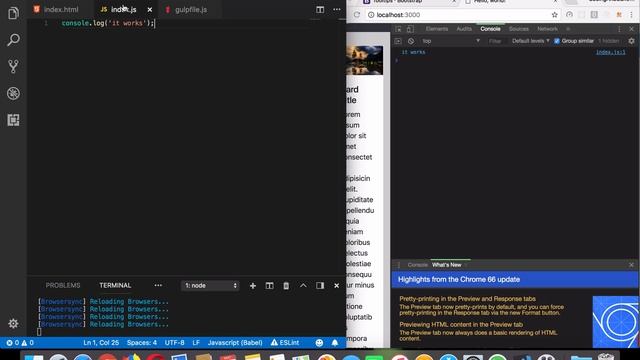Open the Explorer files icon in activity bar
Viewport: 640px width, 360px height.
[13, 13]
